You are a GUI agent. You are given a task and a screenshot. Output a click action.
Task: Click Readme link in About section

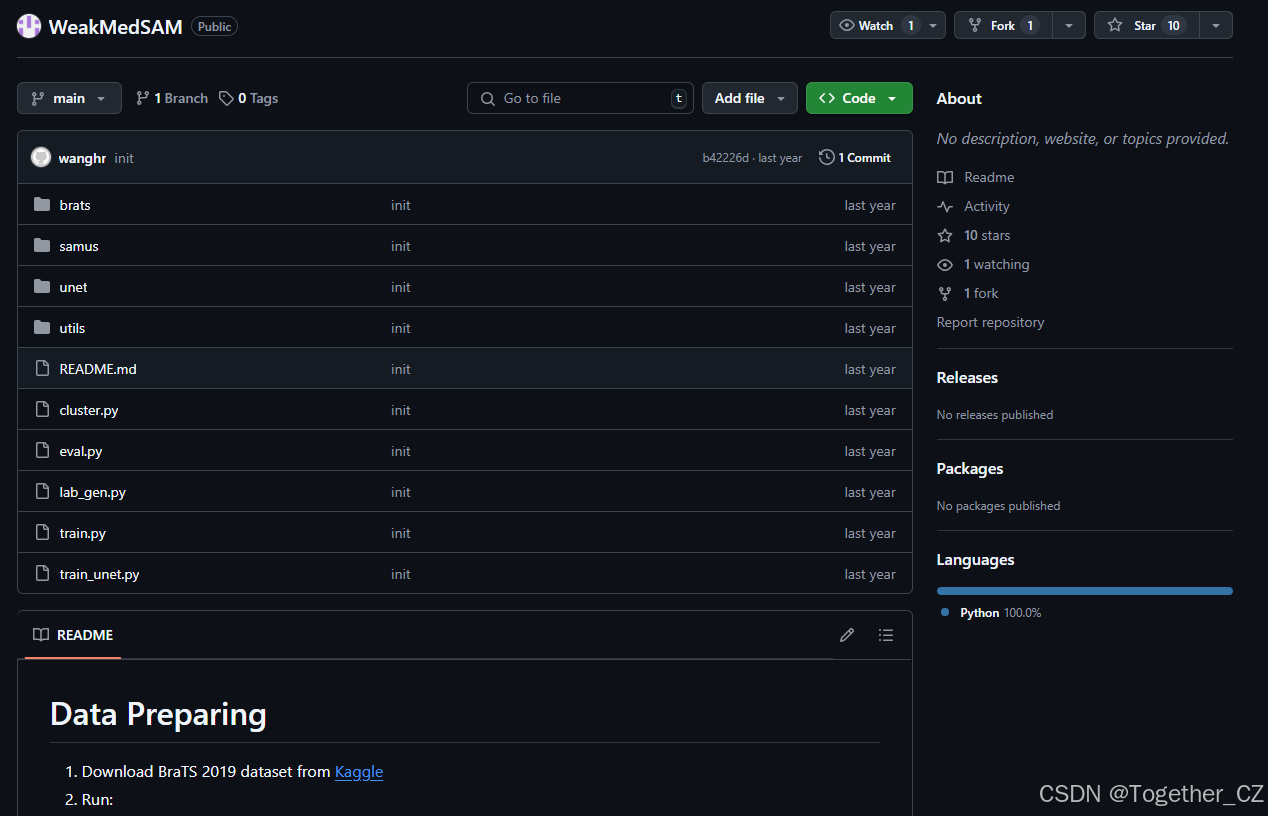pos(989,177)
